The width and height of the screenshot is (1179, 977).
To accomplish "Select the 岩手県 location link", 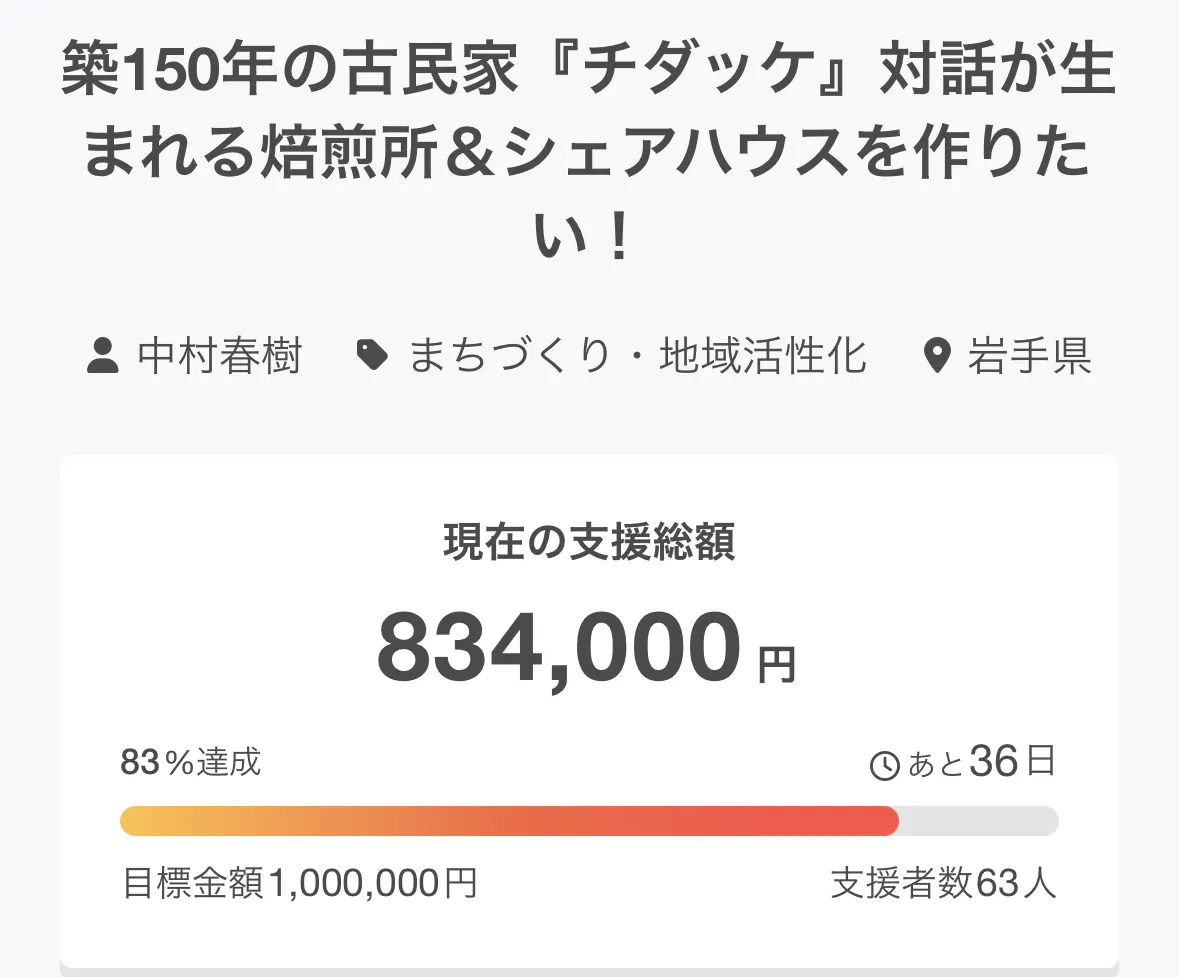I will pyautogui.click(x=1029, y=356).
